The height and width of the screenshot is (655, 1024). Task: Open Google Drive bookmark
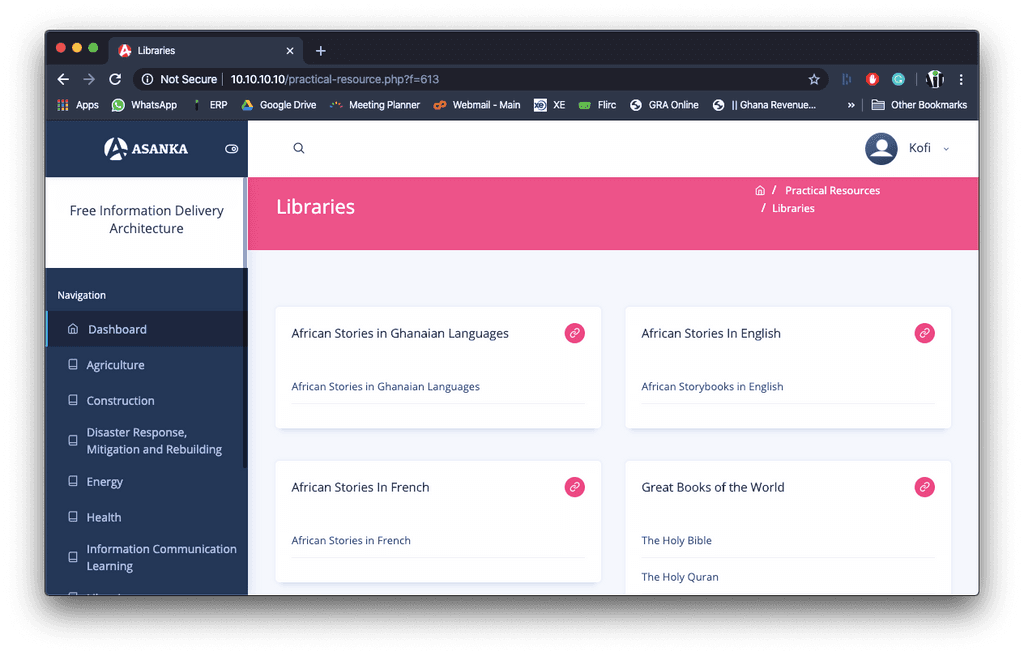279,104
